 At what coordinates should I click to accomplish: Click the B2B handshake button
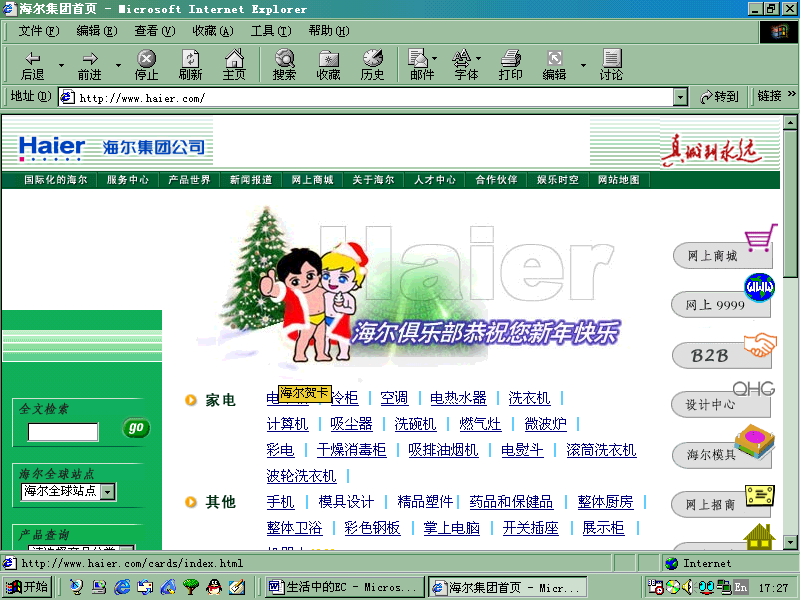[x=721, y=355]
